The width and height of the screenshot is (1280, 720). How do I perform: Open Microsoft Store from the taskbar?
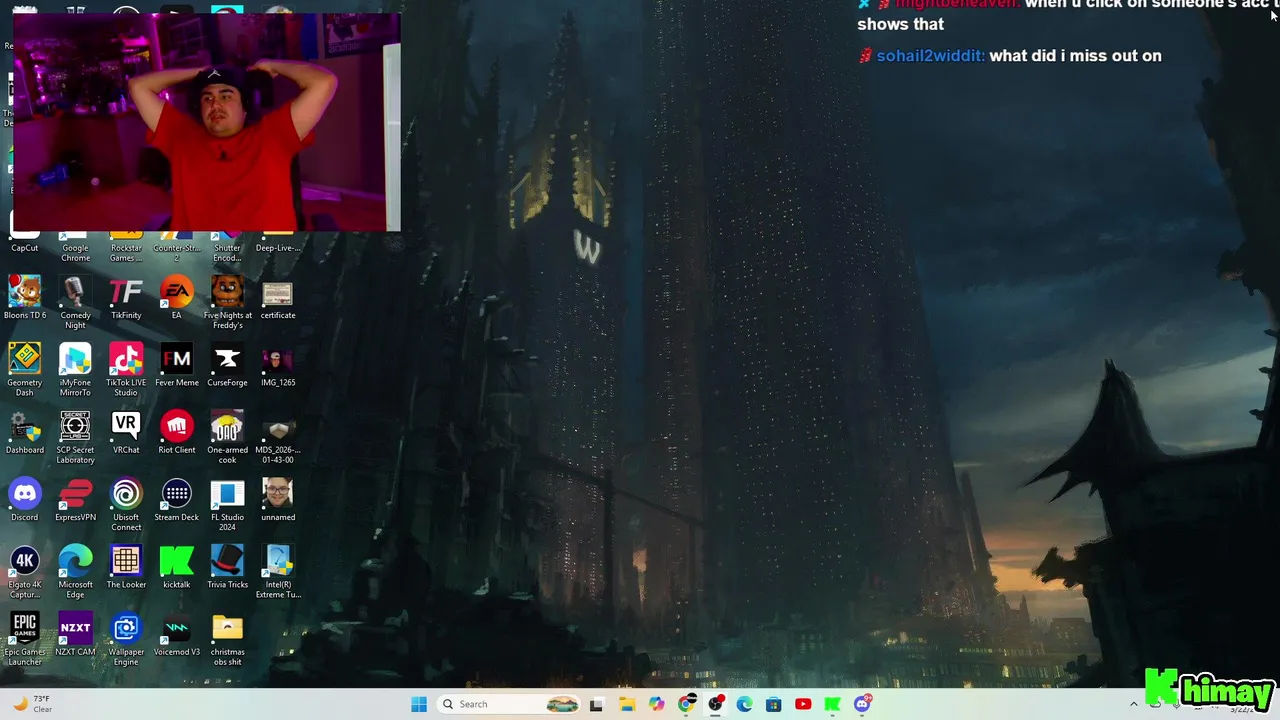pos(774,704)
